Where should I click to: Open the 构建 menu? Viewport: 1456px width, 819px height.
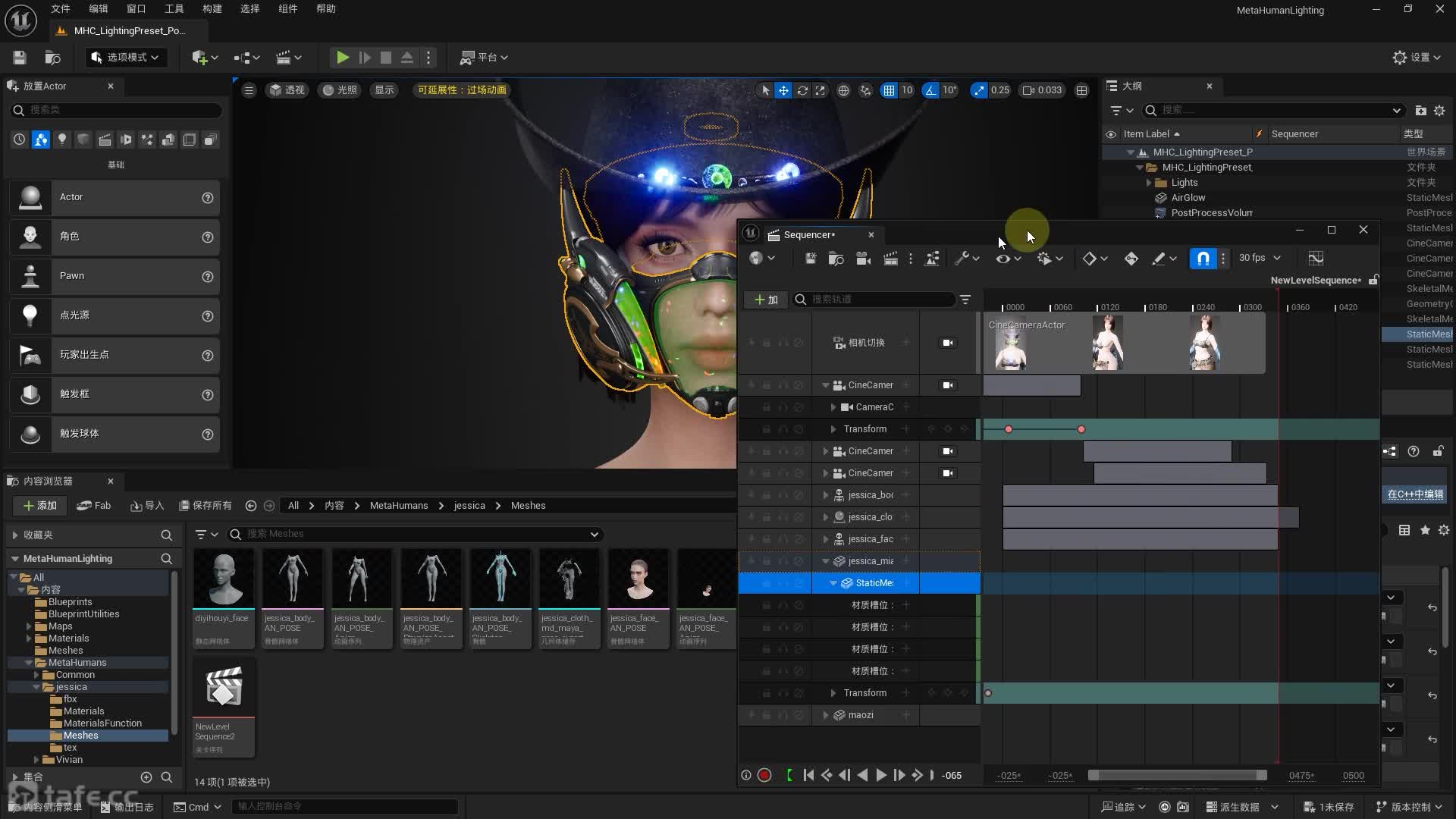coord(212,9)
